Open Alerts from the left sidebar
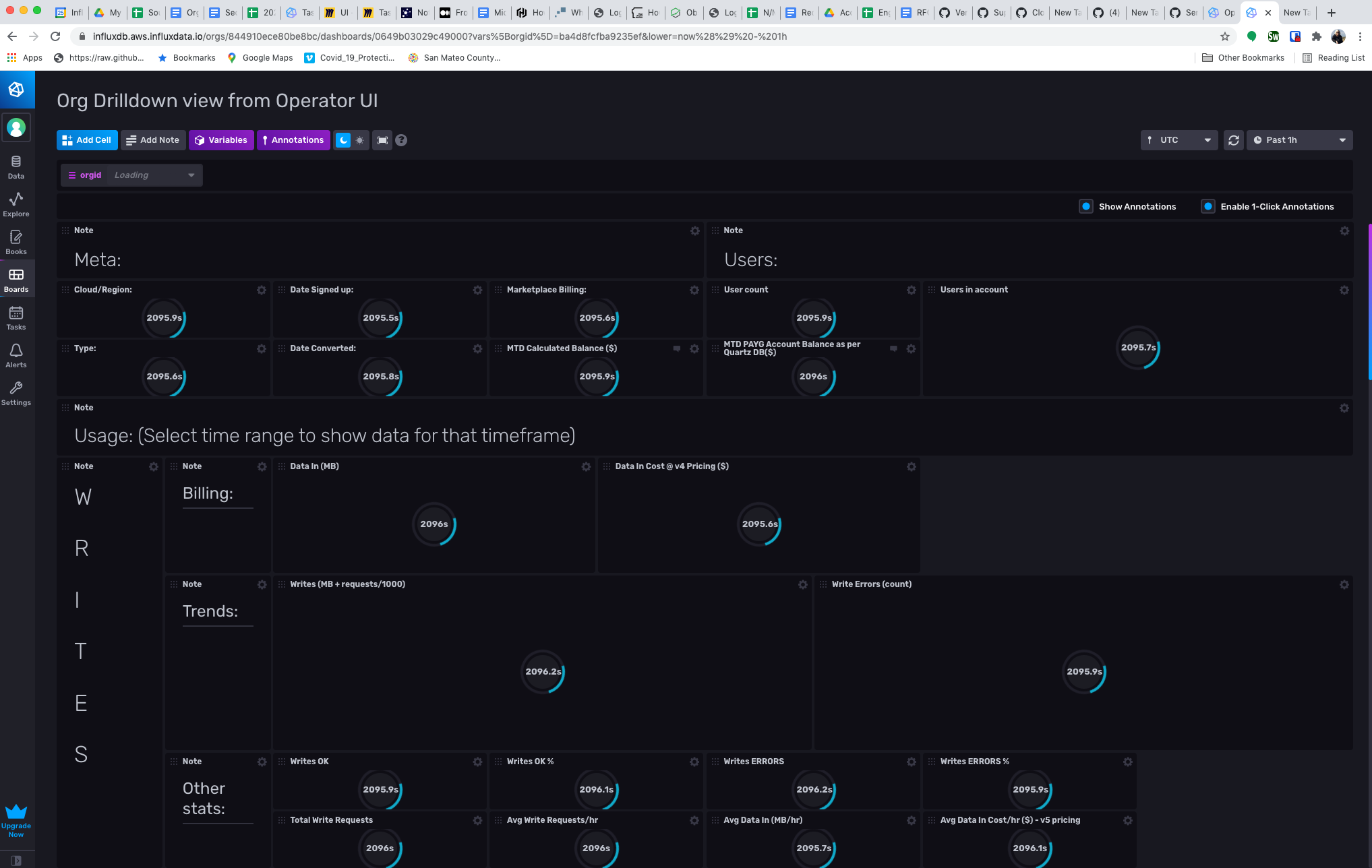The height and width of the screenshot is (868, 1372). point(16,354)
